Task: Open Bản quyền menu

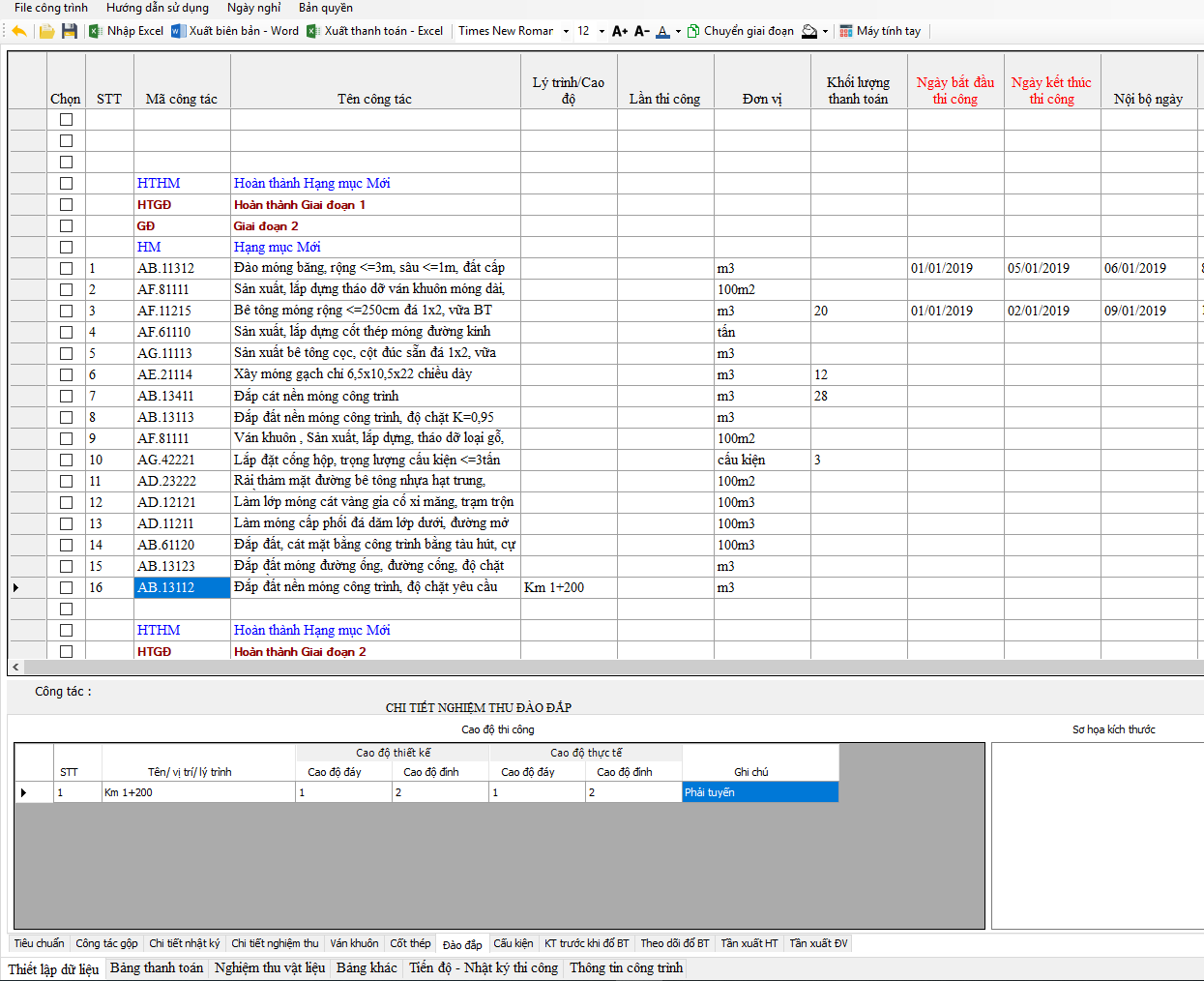Action: [326, 8]
